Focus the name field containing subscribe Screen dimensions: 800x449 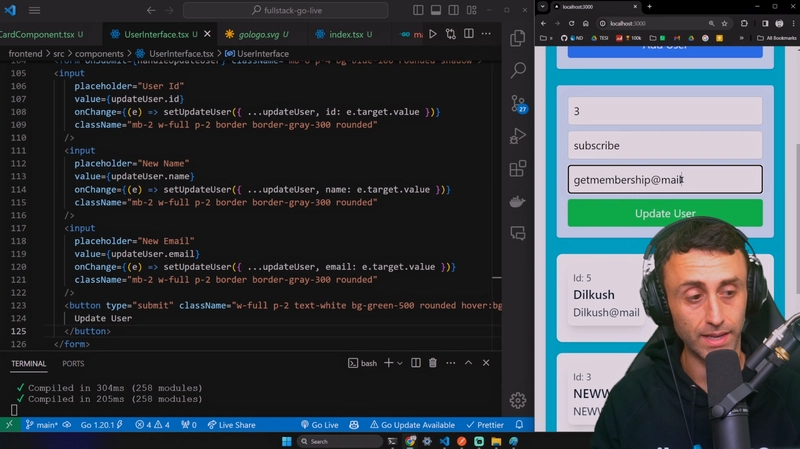(x=665, y=145)
